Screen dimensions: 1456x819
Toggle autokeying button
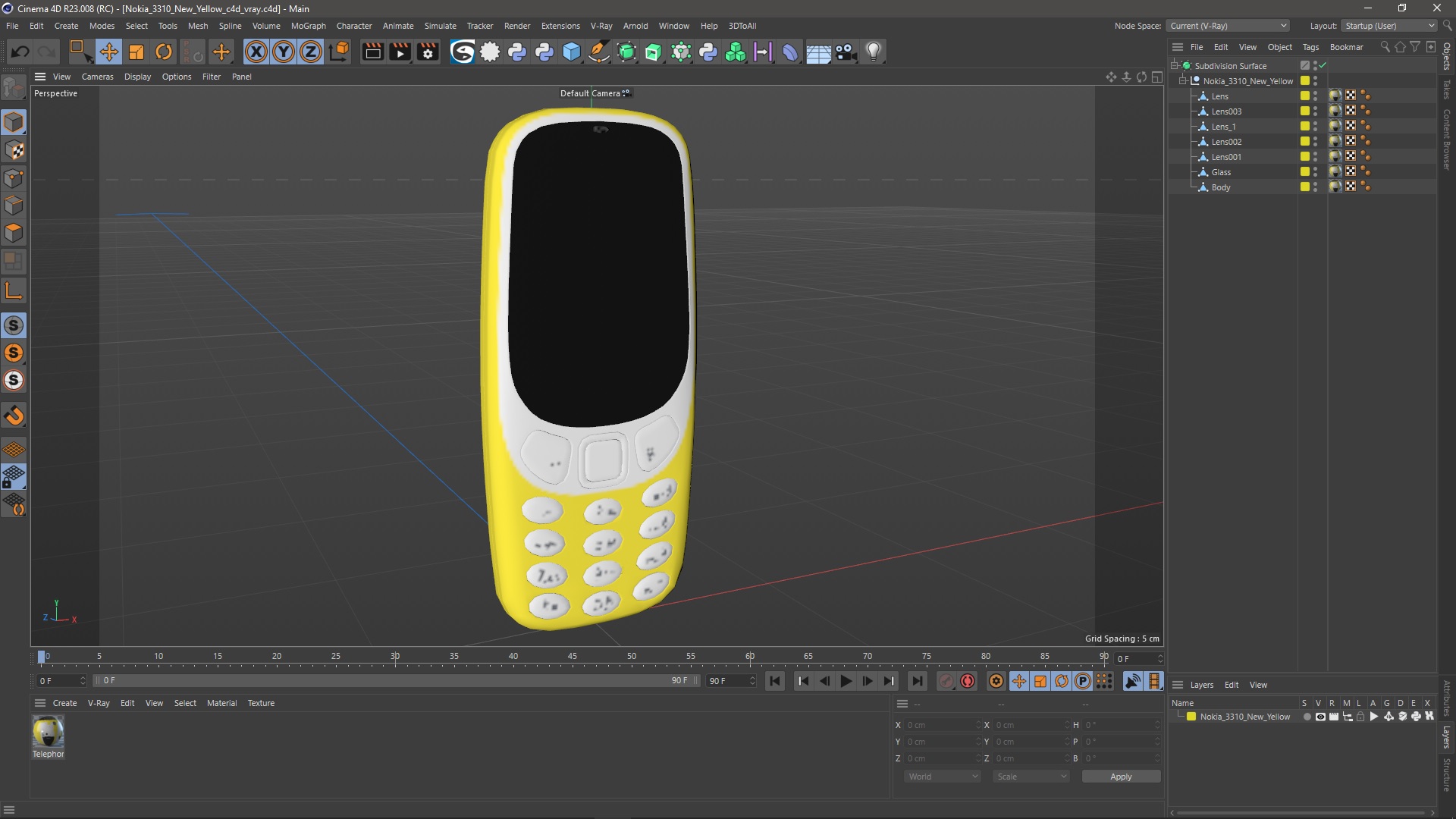tap(967, 681)
